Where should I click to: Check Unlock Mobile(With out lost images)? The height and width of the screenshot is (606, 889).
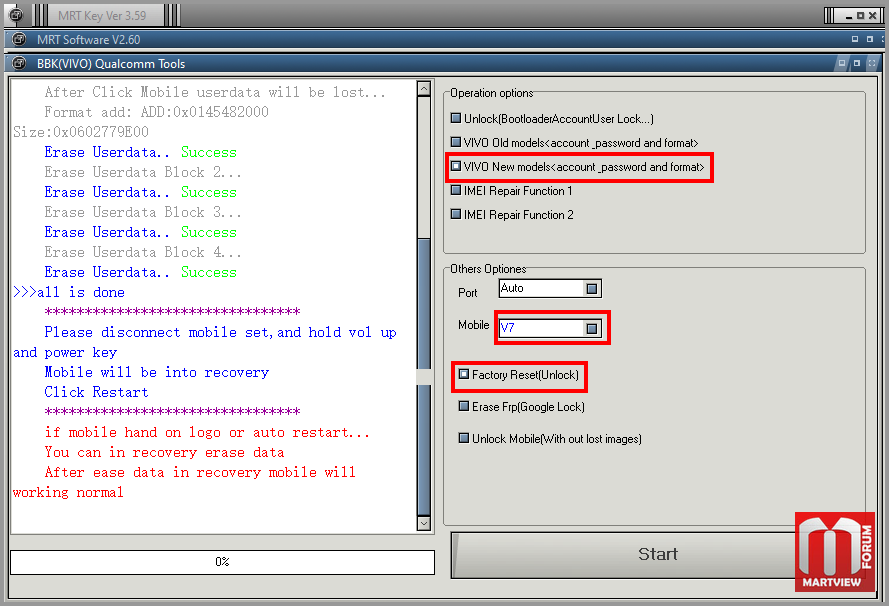pos(464,438)
